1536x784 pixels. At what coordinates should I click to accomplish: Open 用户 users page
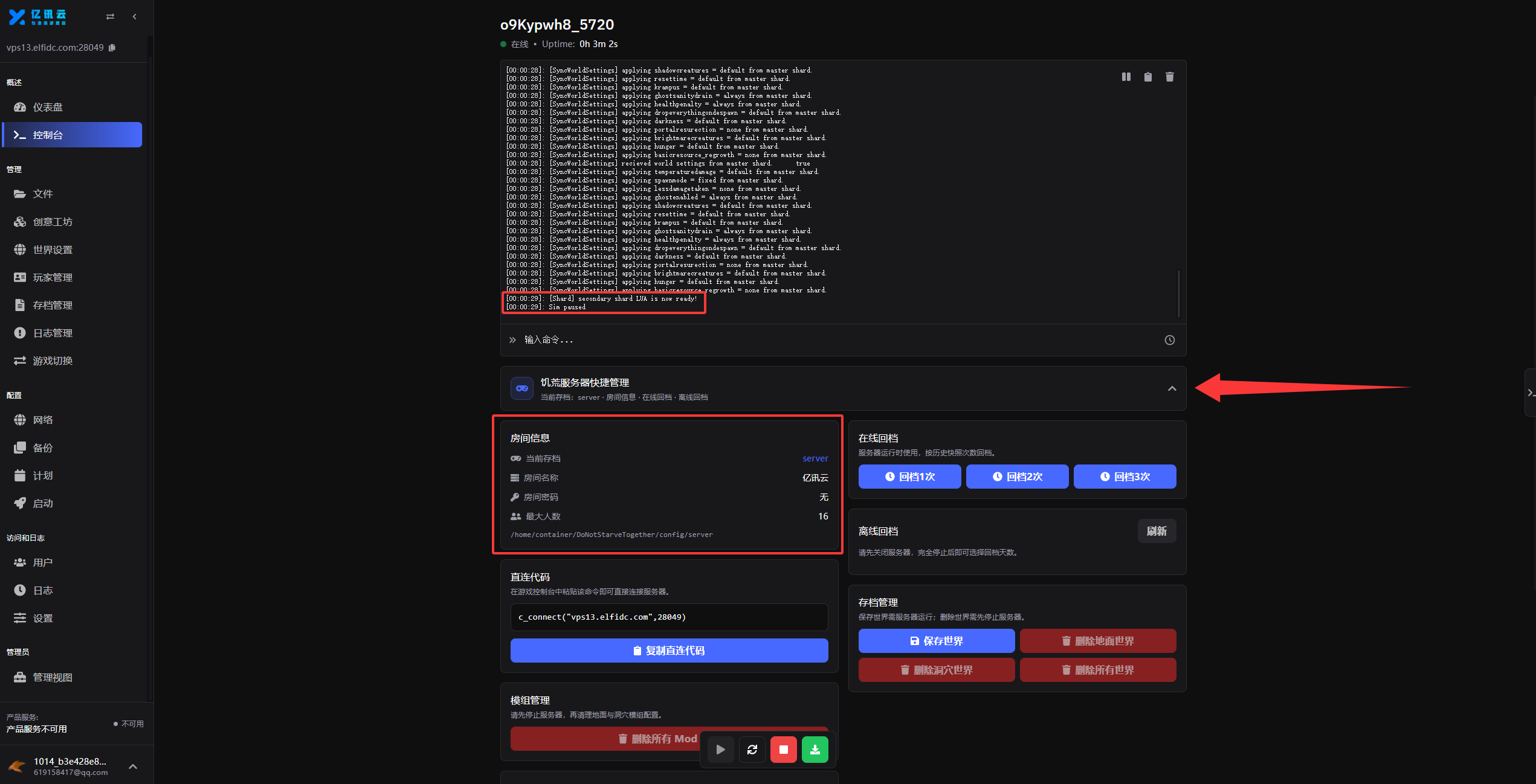pos(73,562)
